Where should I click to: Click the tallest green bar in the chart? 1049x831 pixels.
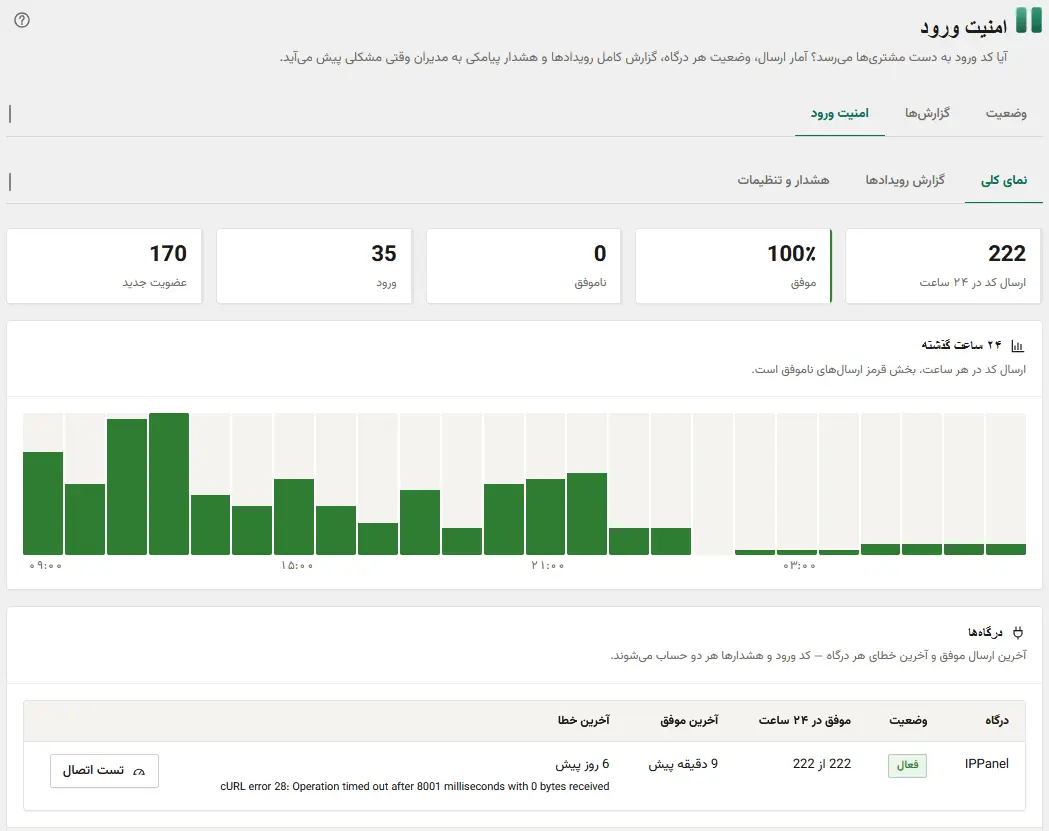click(169, 484)
